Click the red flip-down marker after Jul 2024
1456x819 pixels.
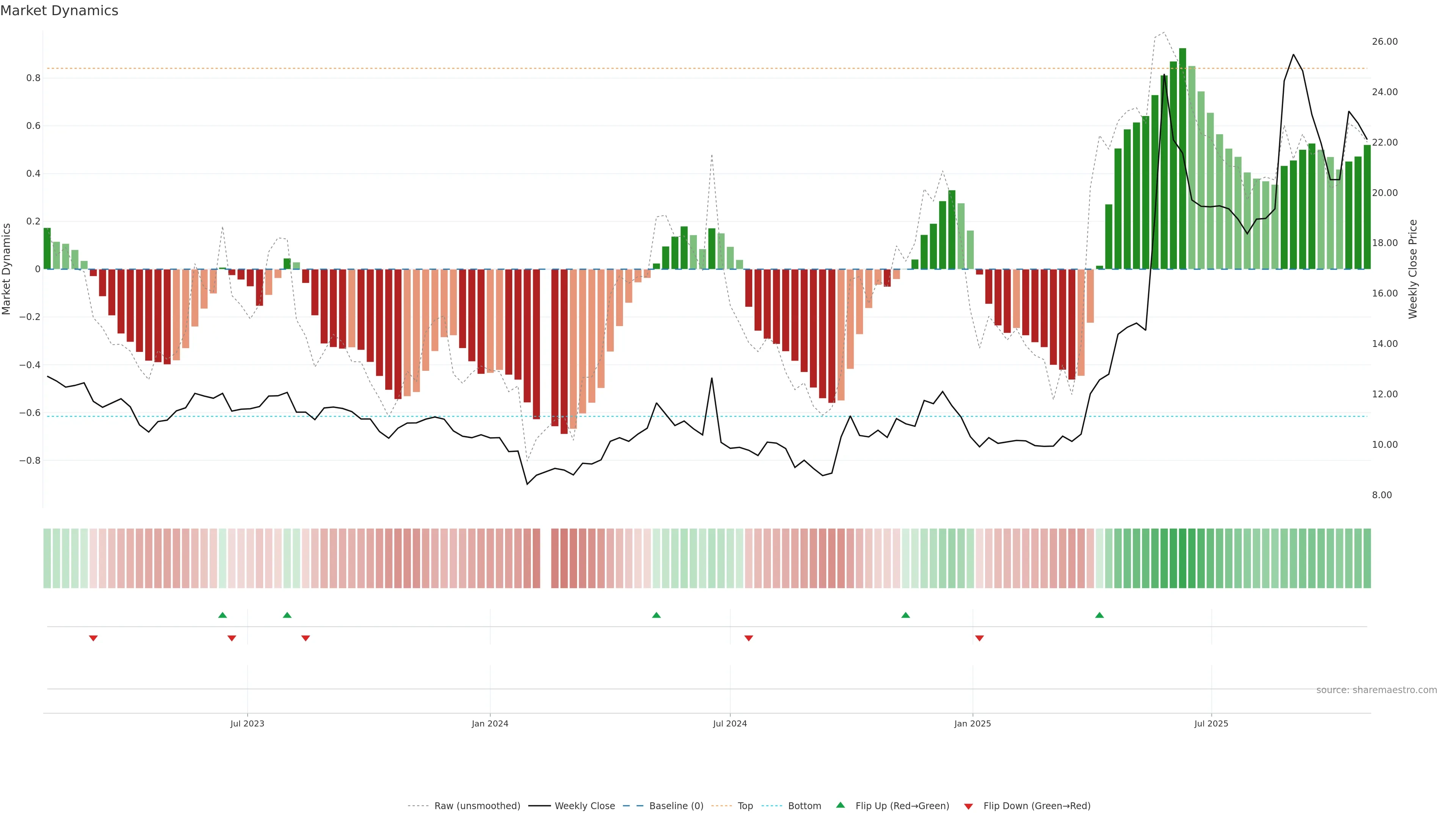[748, 638]
